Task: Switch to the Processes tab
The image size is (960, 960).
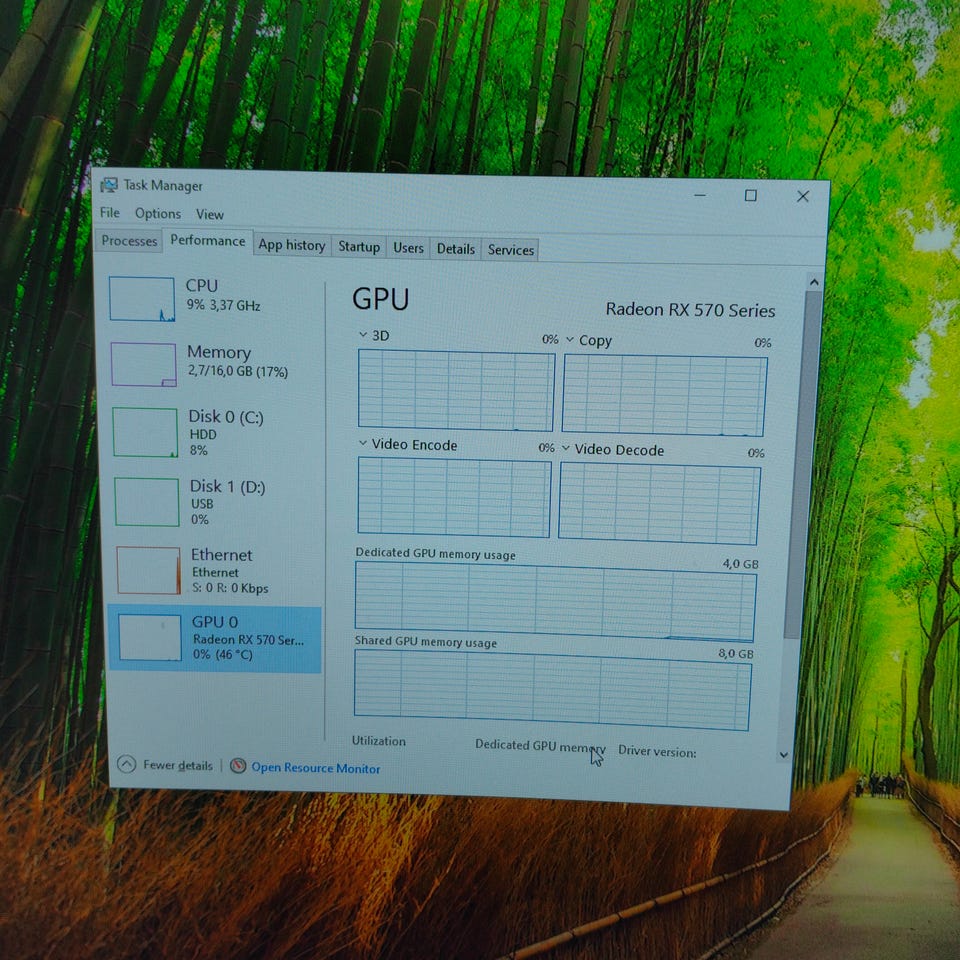Action: [129, 241]
